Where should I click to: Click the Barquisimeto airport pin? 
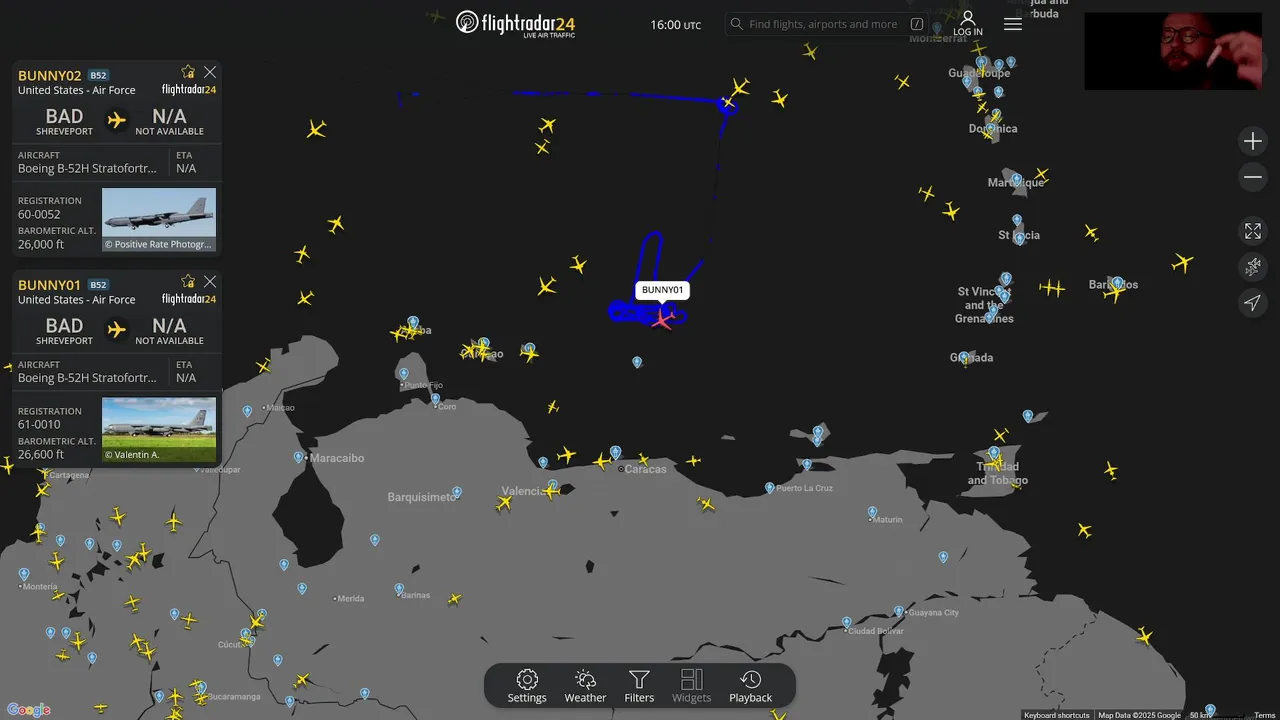pos(457,493)
